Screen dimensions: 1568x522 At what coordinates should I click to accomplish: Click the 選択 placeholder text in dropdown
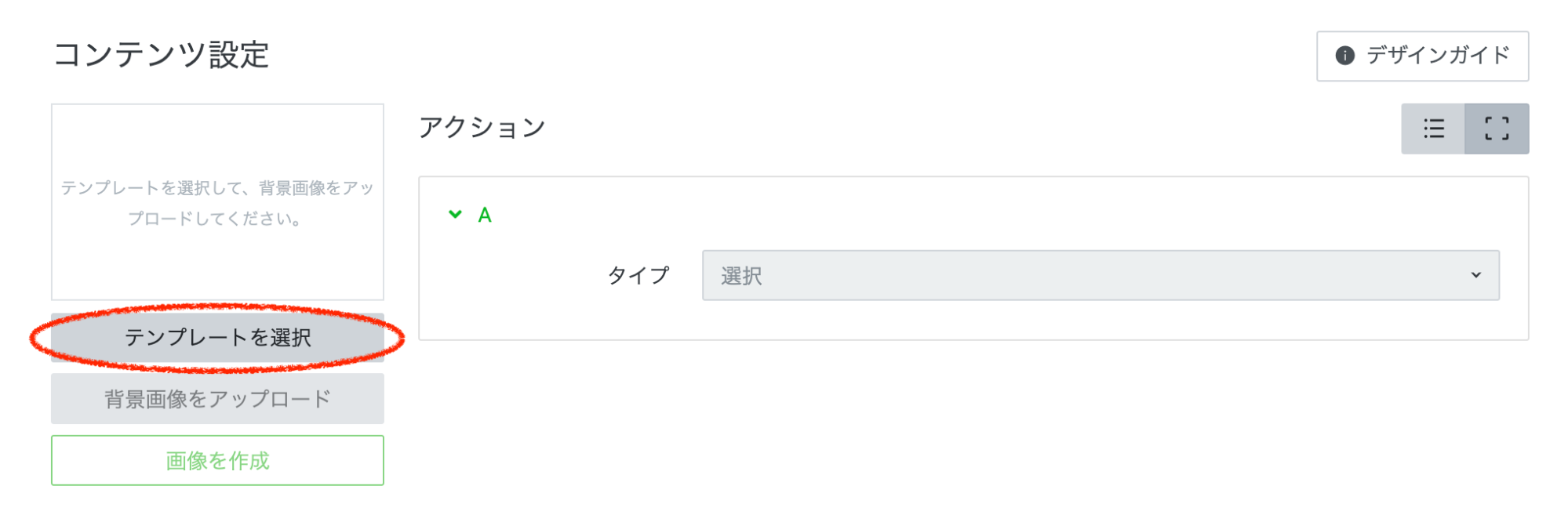[x=741, y=276]
